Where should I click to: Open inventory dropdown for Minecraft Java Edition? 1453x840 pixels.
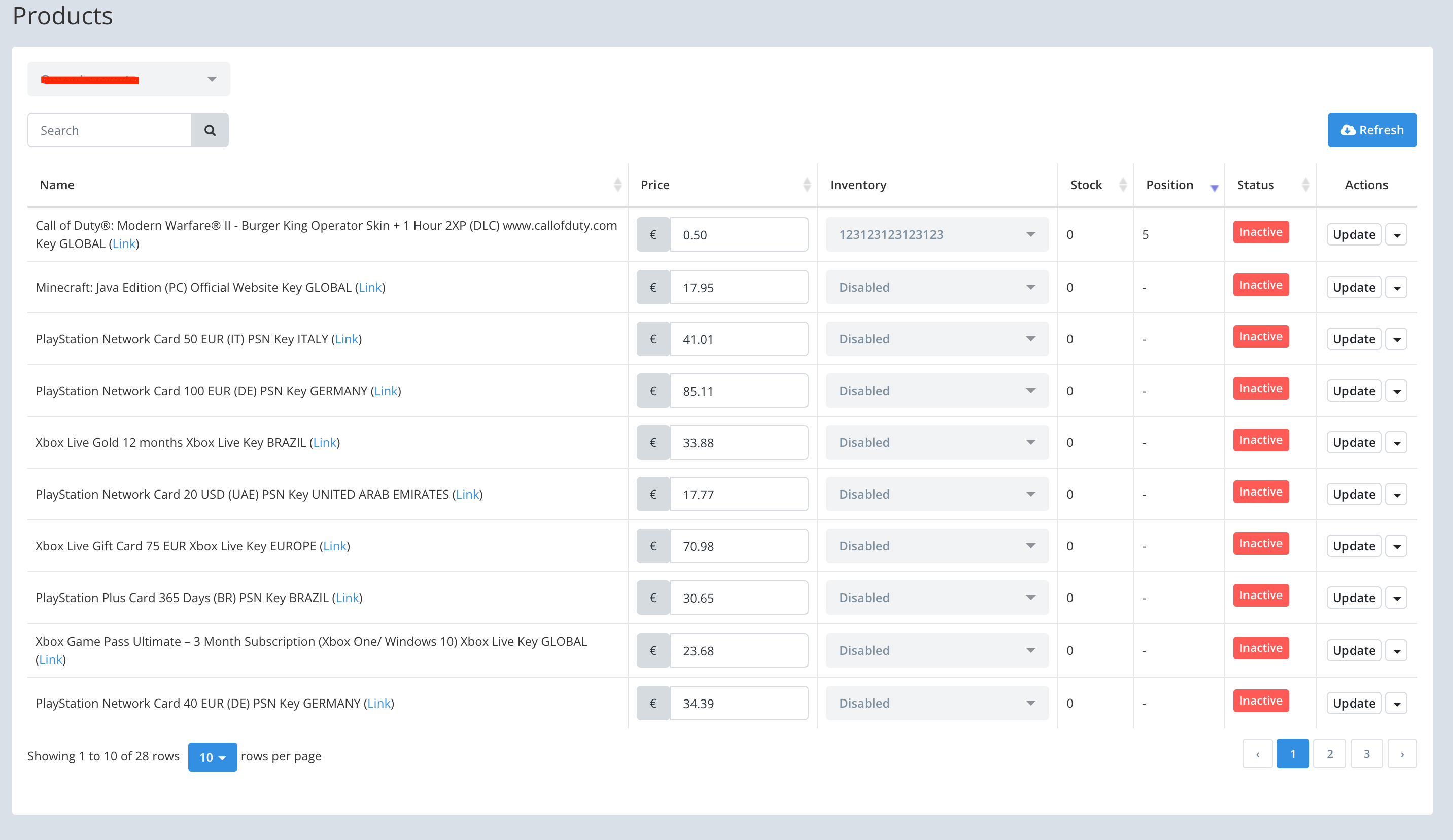point(937,287)
